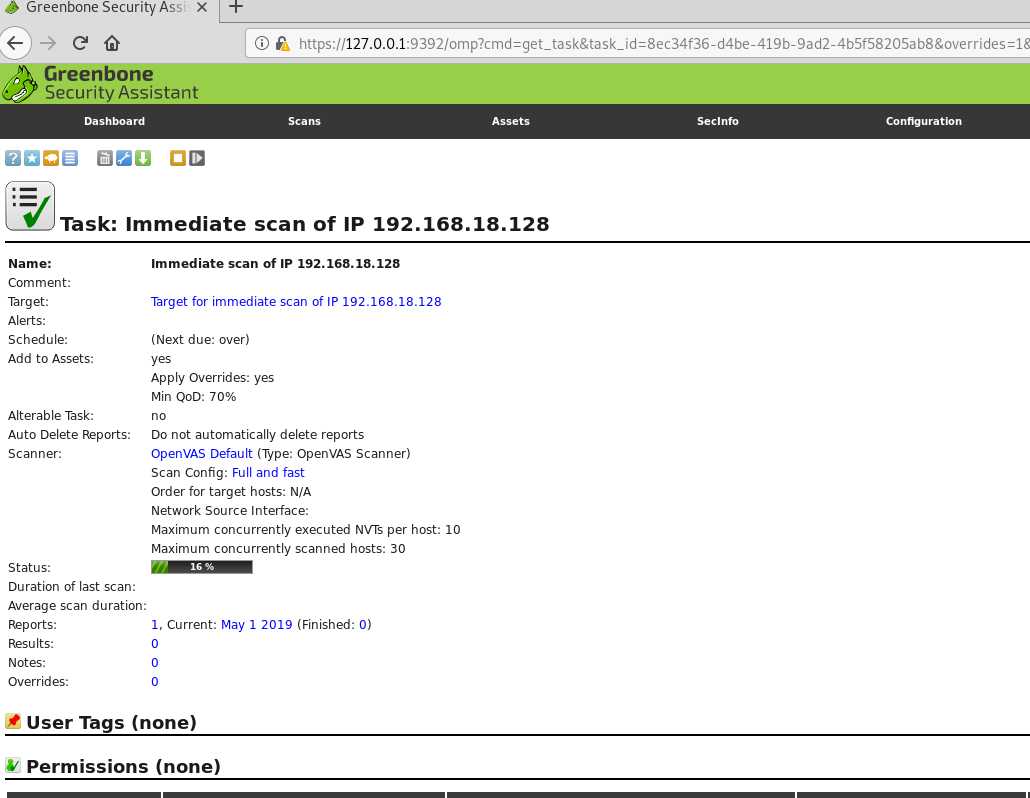This screenshot has height=798, width=1030.
Task: Click the "Auto Delete Reports:" label
Action: coord(69,435)
